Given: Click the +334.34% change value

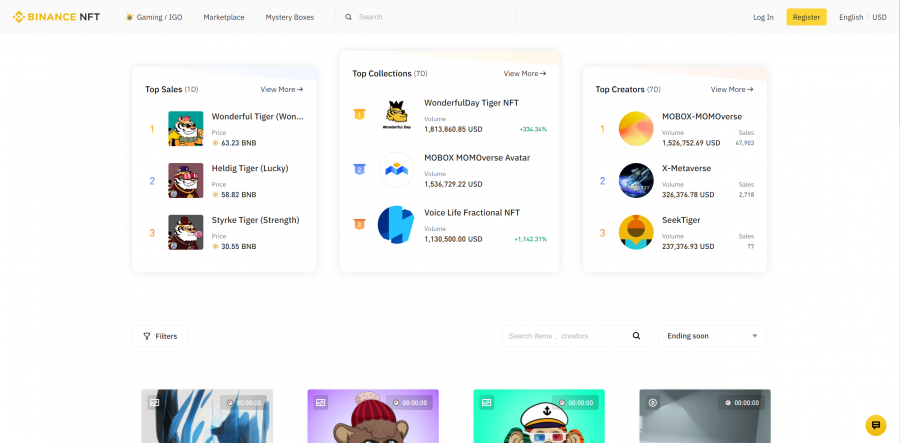Looking at the screenshot, I should (x=533, y=130).
